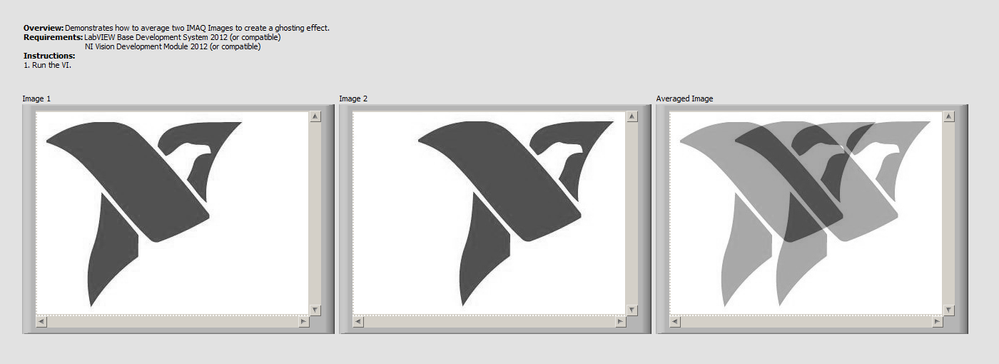999x364 pixels.
Task: Click the scroll right arrow in Image 1
Action: point(303,322)
